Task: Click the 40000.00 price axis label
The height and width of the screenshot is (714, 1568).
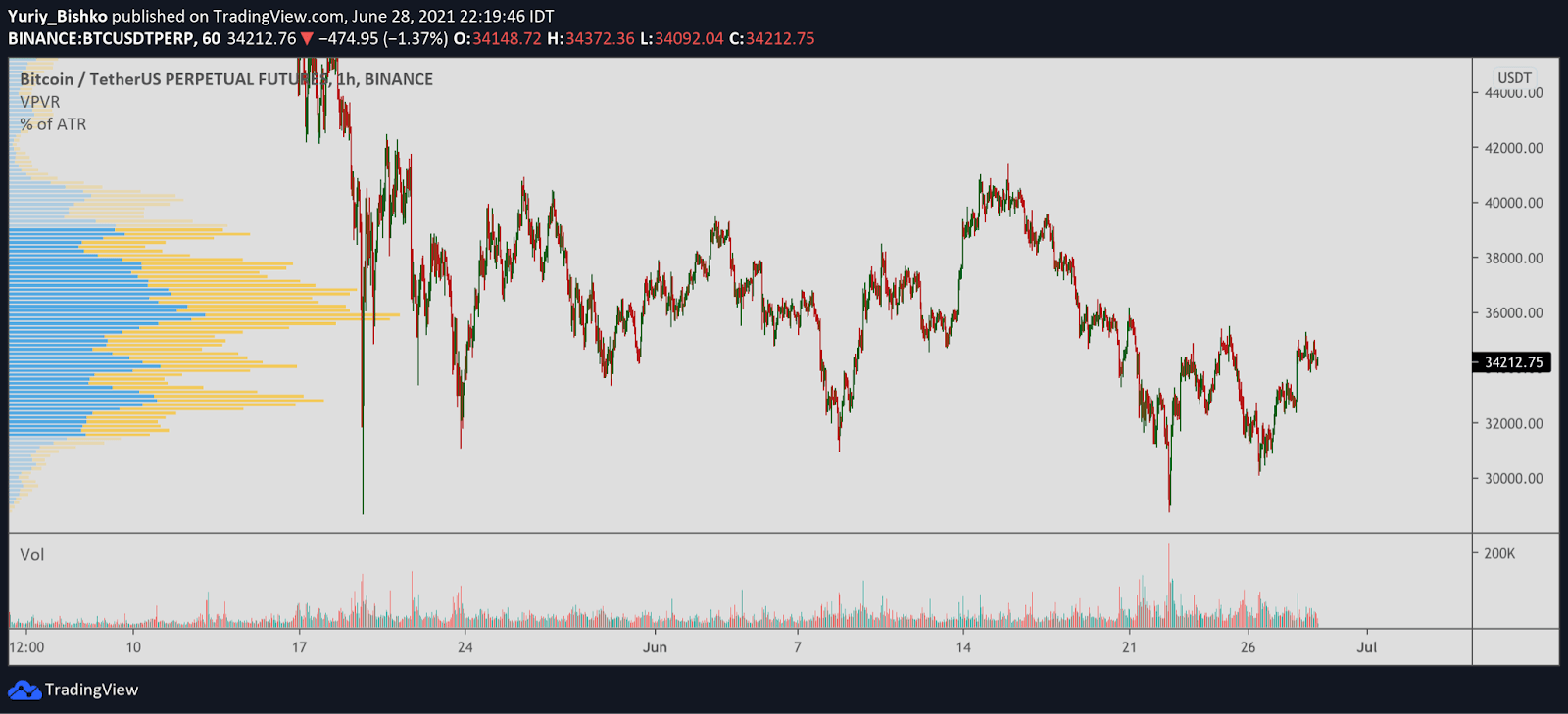Action: (x=1514, y=203)
